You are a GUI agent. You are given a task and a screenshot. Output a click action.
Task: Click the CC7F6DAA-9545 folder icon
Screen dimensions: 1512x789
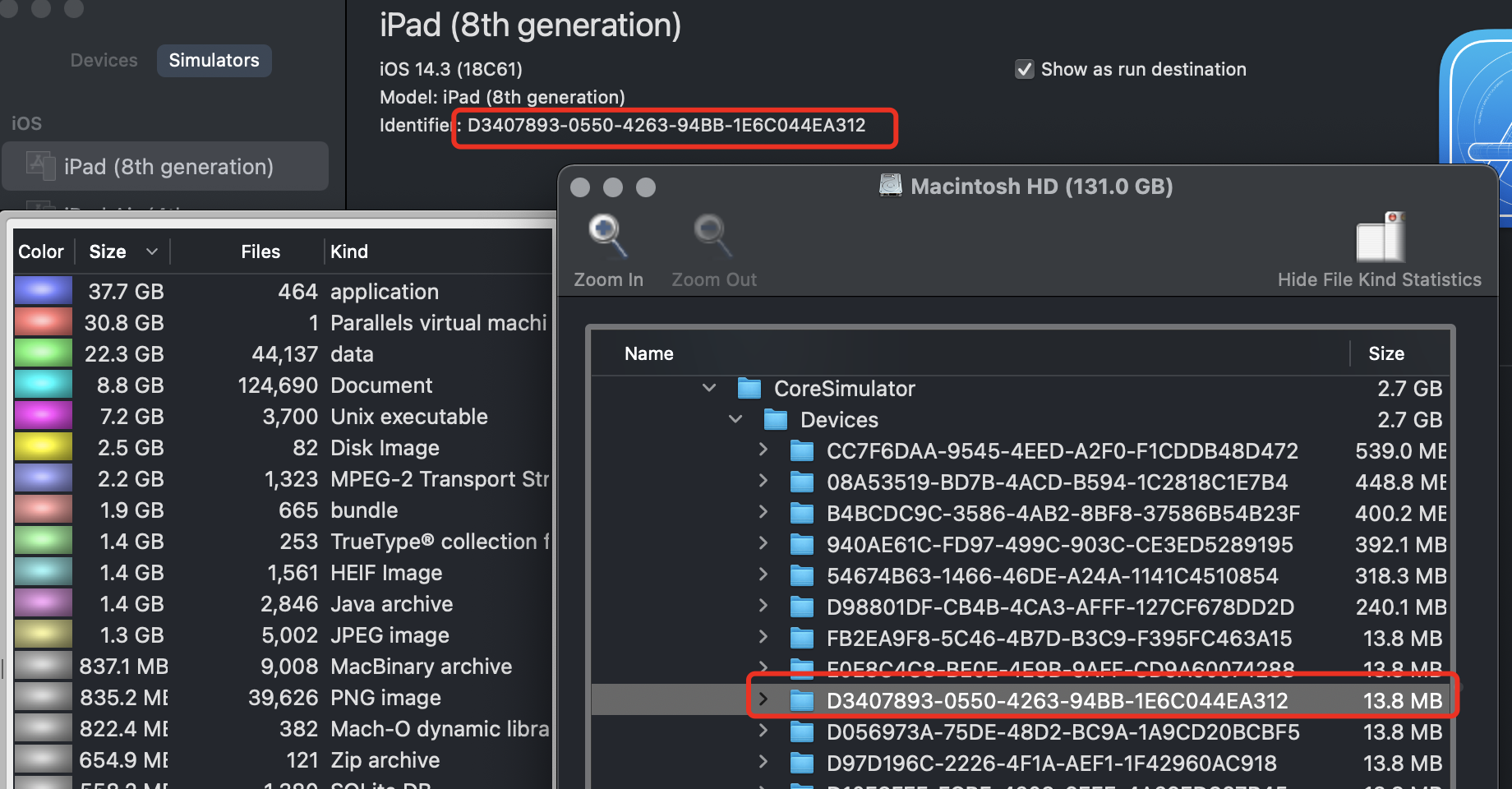(802, 451)
